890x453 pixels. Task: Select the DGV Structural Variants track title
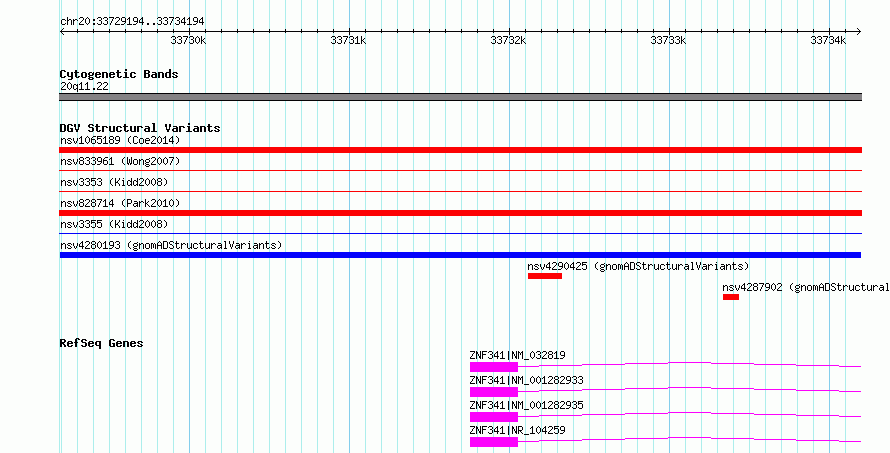pyautogui.click(x=140, y=128)
